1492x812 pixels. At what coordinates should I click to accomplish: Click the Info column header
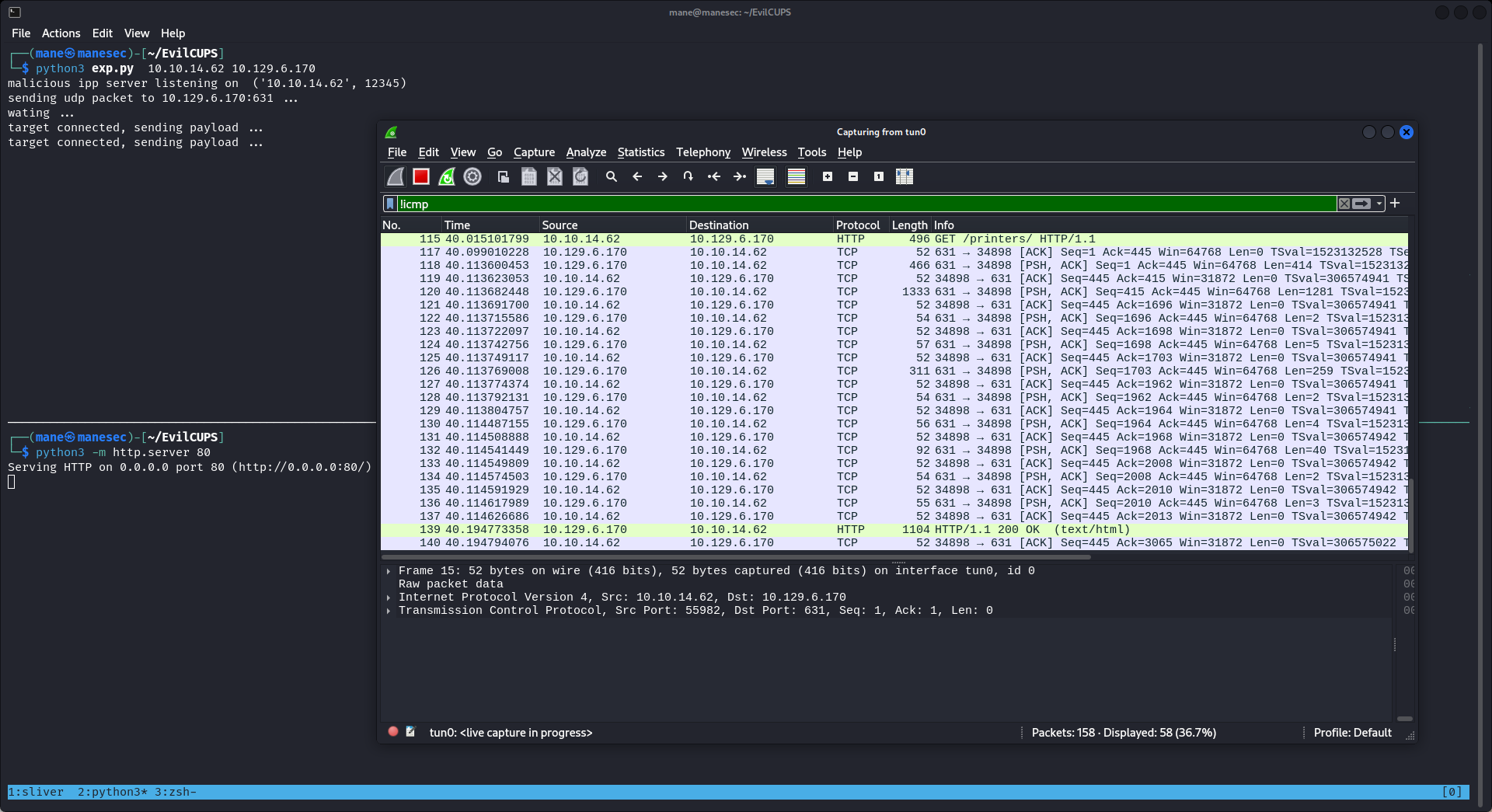(x=1170, y=225)
